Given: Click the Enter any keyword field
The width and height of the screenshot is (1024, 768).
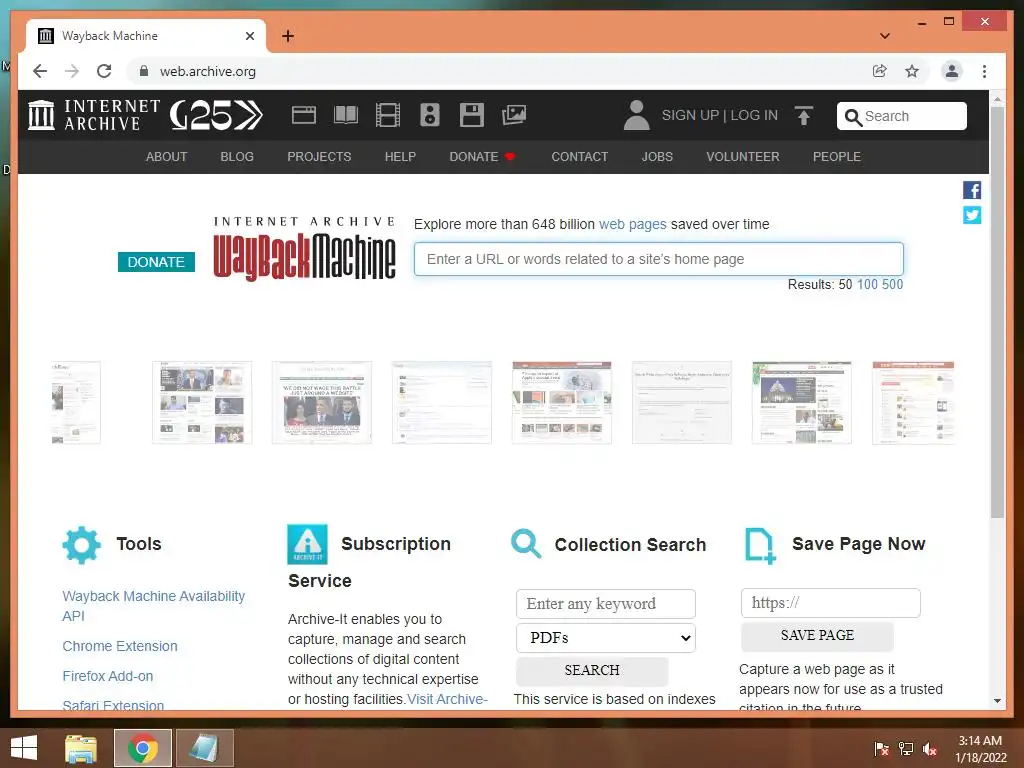Looking at the screenshot, I should click(x=605, y=604).
